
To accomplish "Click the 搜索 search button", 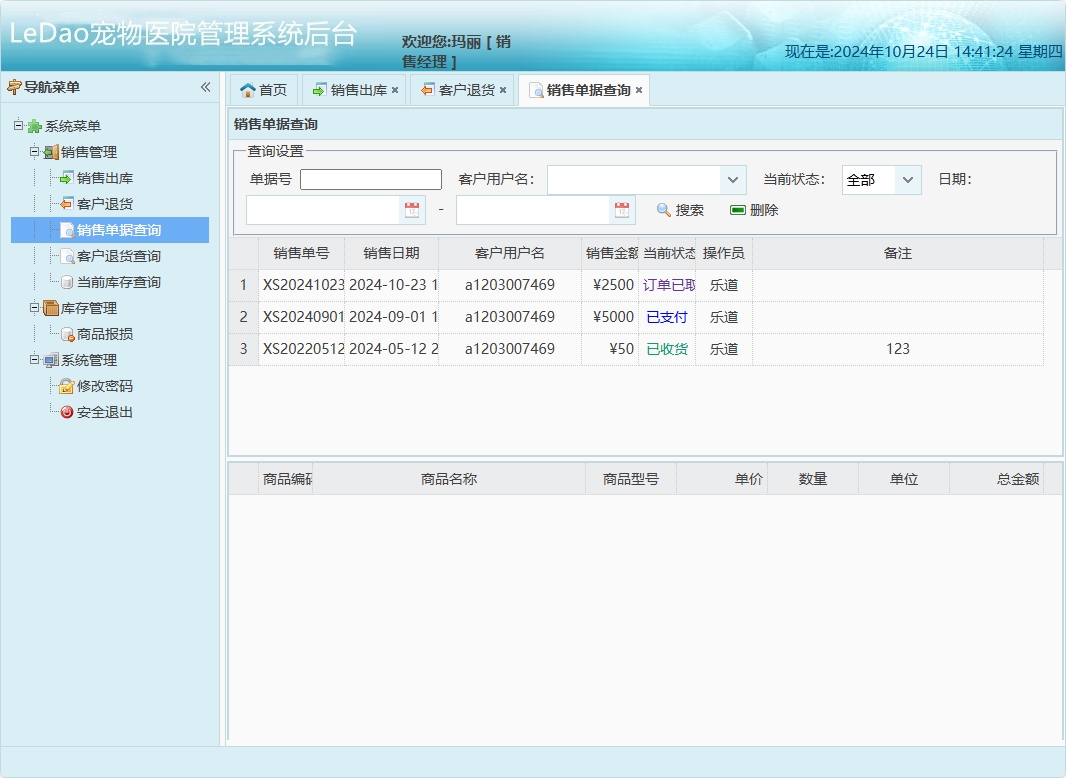I will point(682,210).
